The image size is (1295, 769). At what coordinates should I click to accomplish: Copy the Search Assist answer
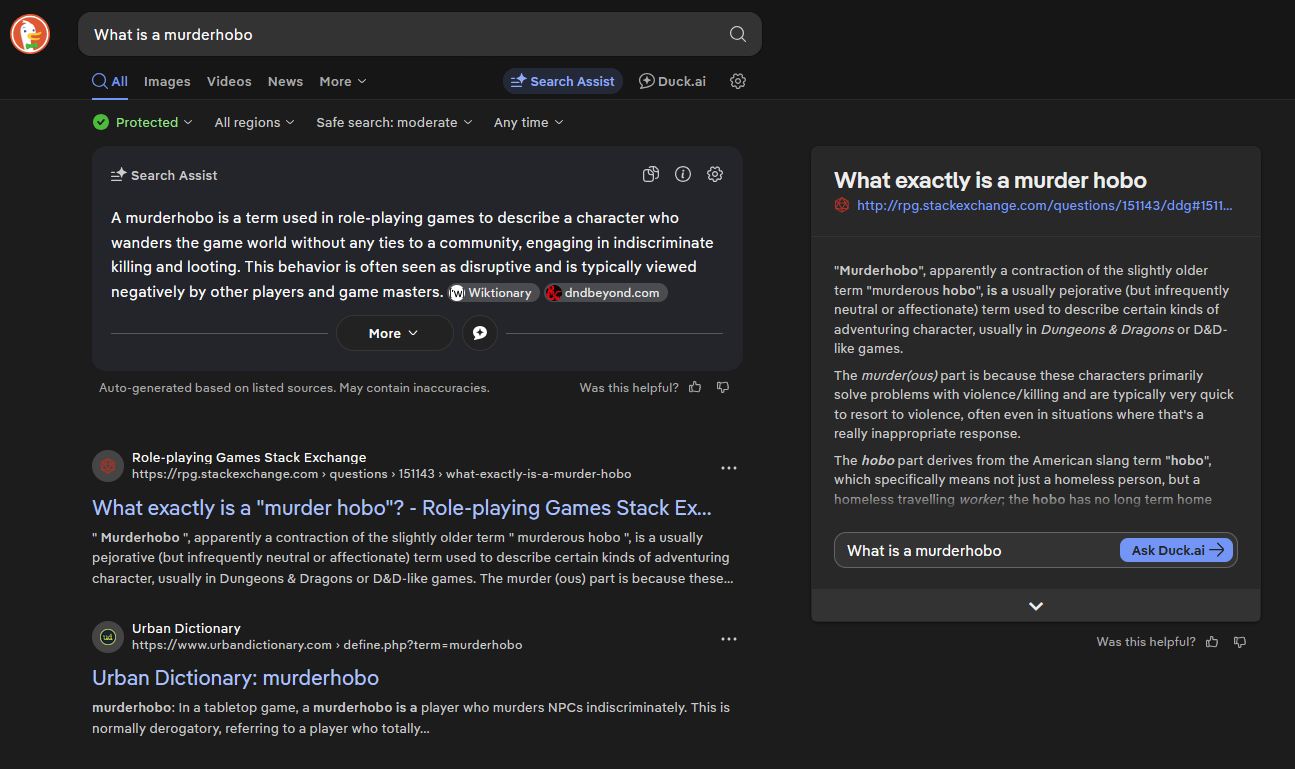[651, 175]
